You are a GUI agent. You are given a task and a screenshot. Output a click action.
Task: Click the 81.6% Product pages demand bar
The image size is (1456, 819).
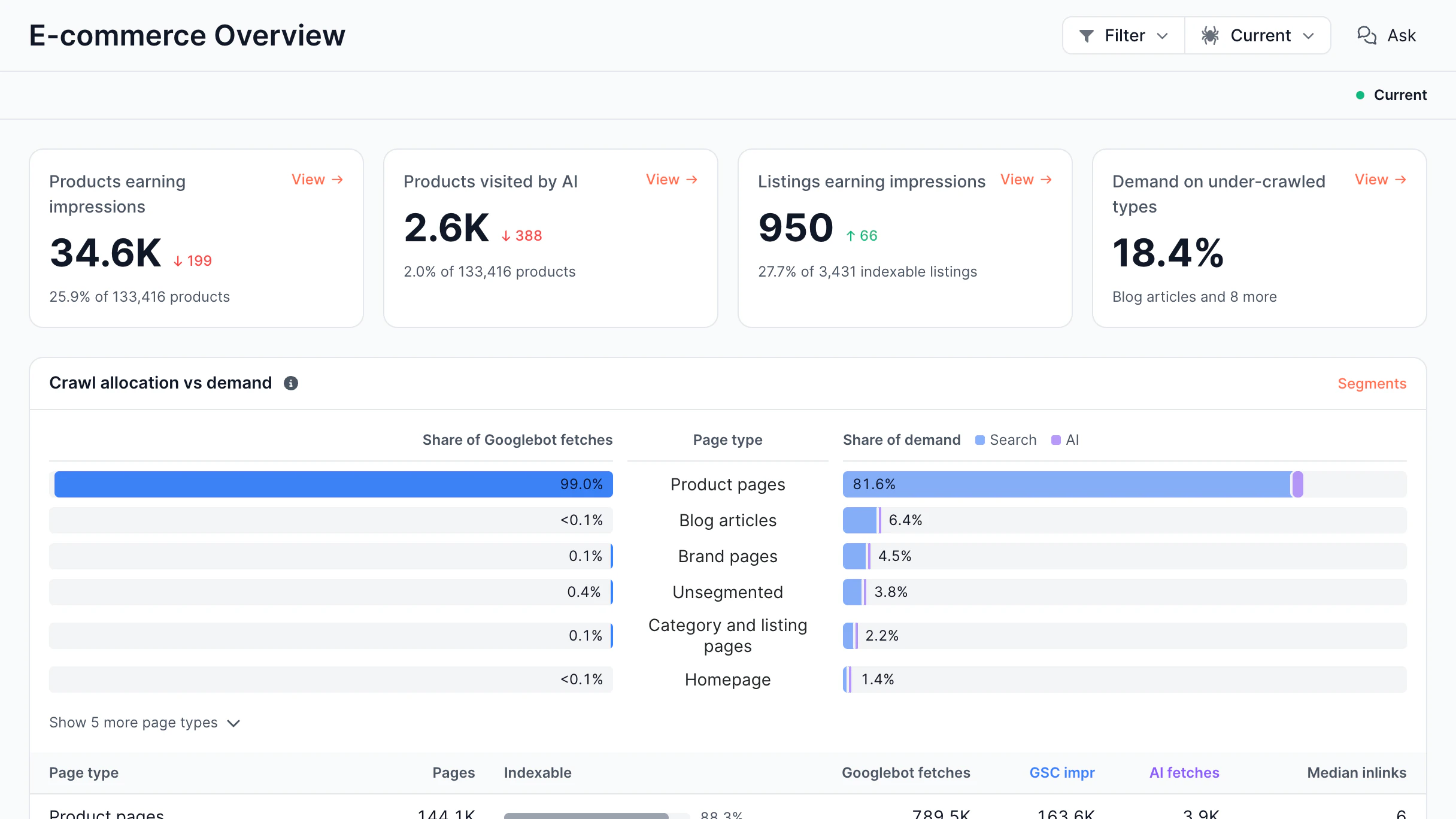pyautogui.click(x=1073, y=484)
